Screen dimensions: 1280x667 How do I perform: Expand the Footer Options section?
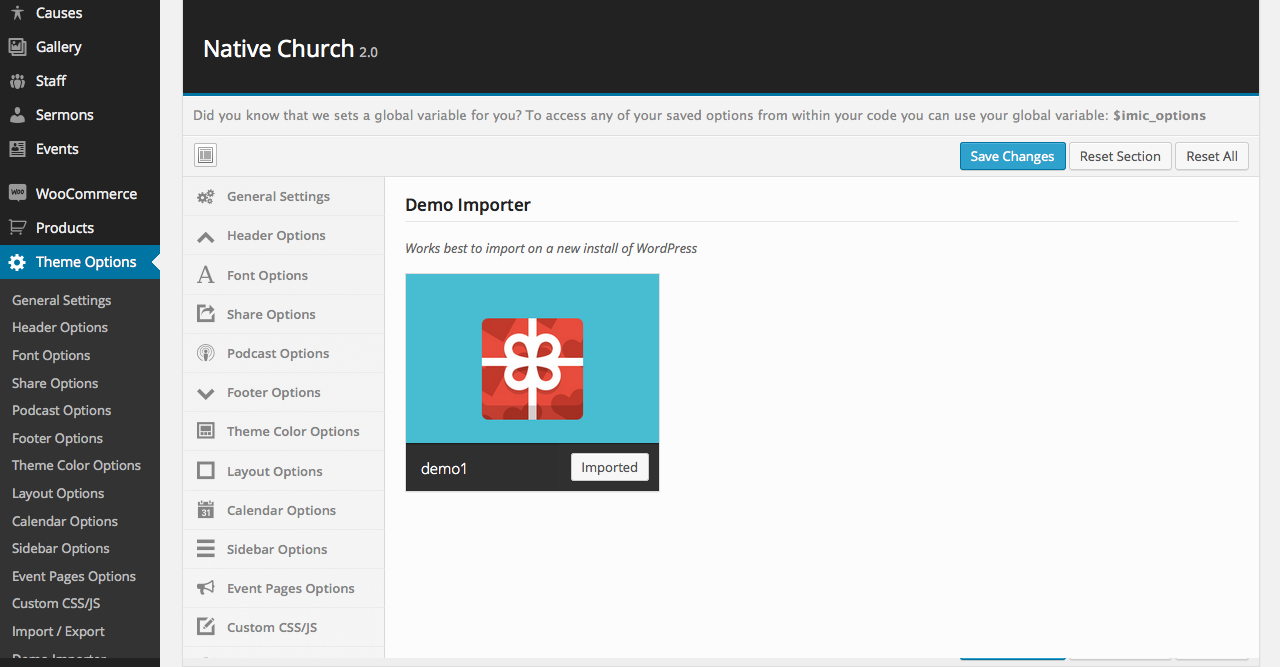coord(273,393)
